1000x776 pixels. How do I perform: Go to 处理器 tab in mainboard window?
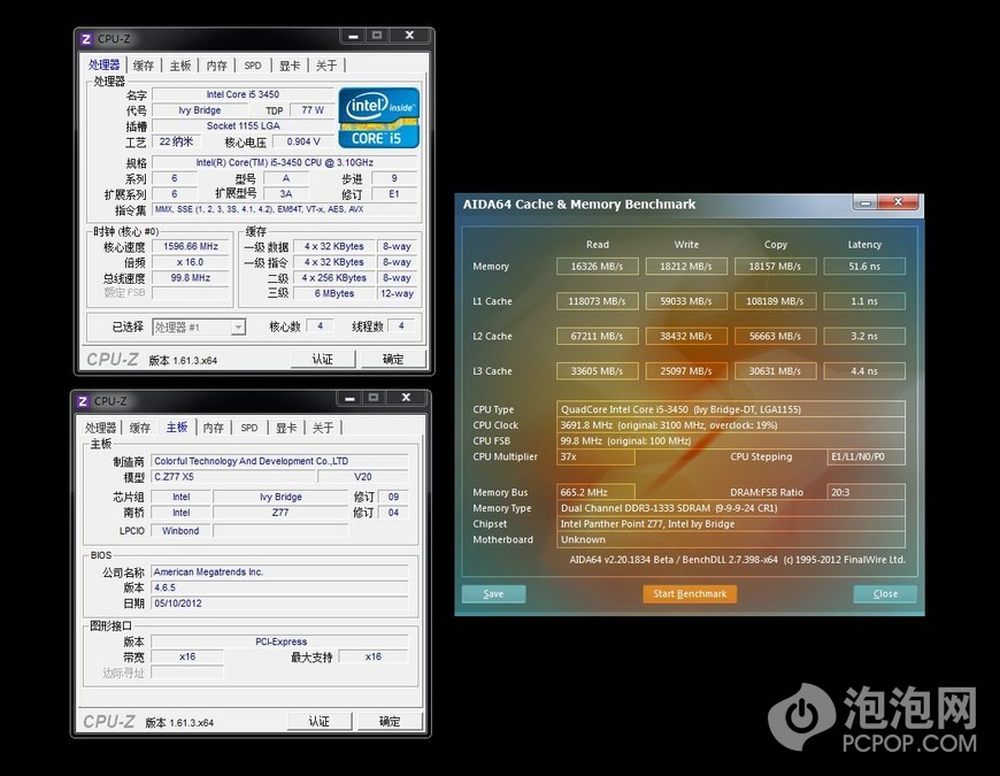[x=100, y=428]
